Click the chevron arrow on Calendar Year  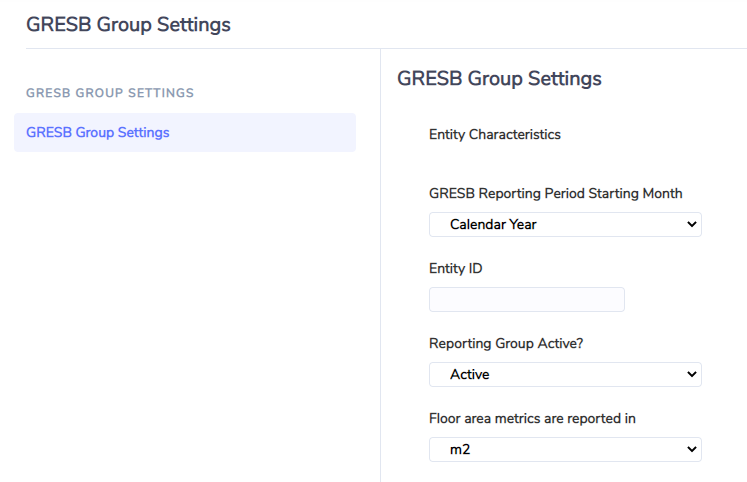pyautogui.click(x=692, y=224)
